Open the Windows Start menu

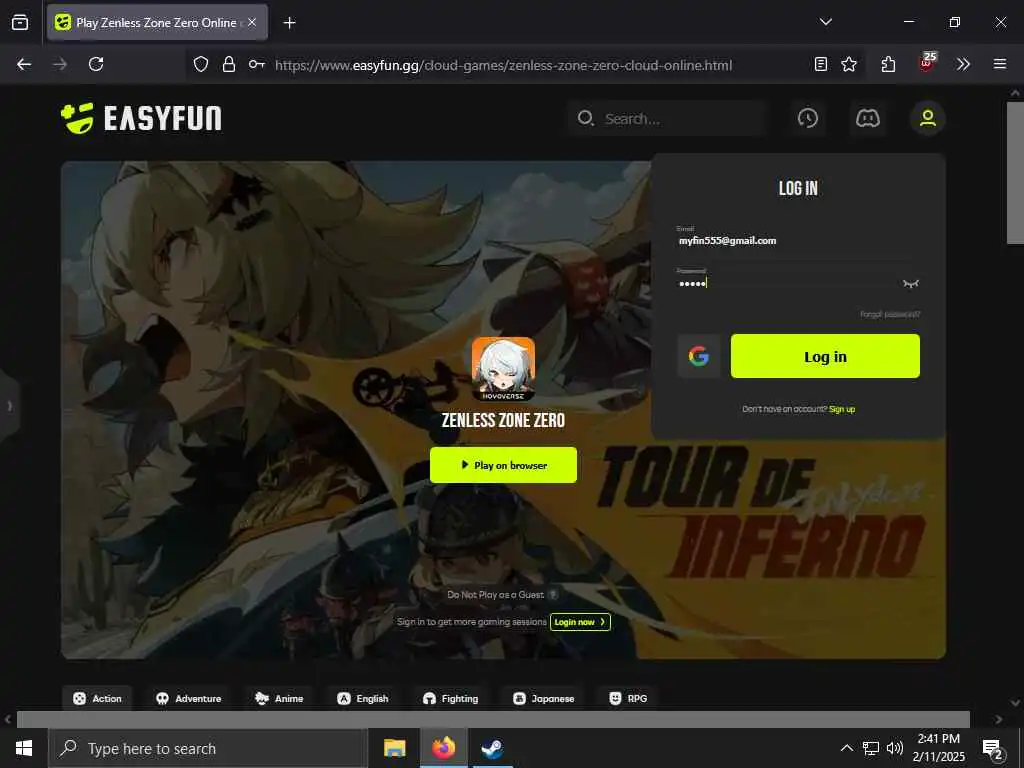pyautogui.click(x=24, y=748)
